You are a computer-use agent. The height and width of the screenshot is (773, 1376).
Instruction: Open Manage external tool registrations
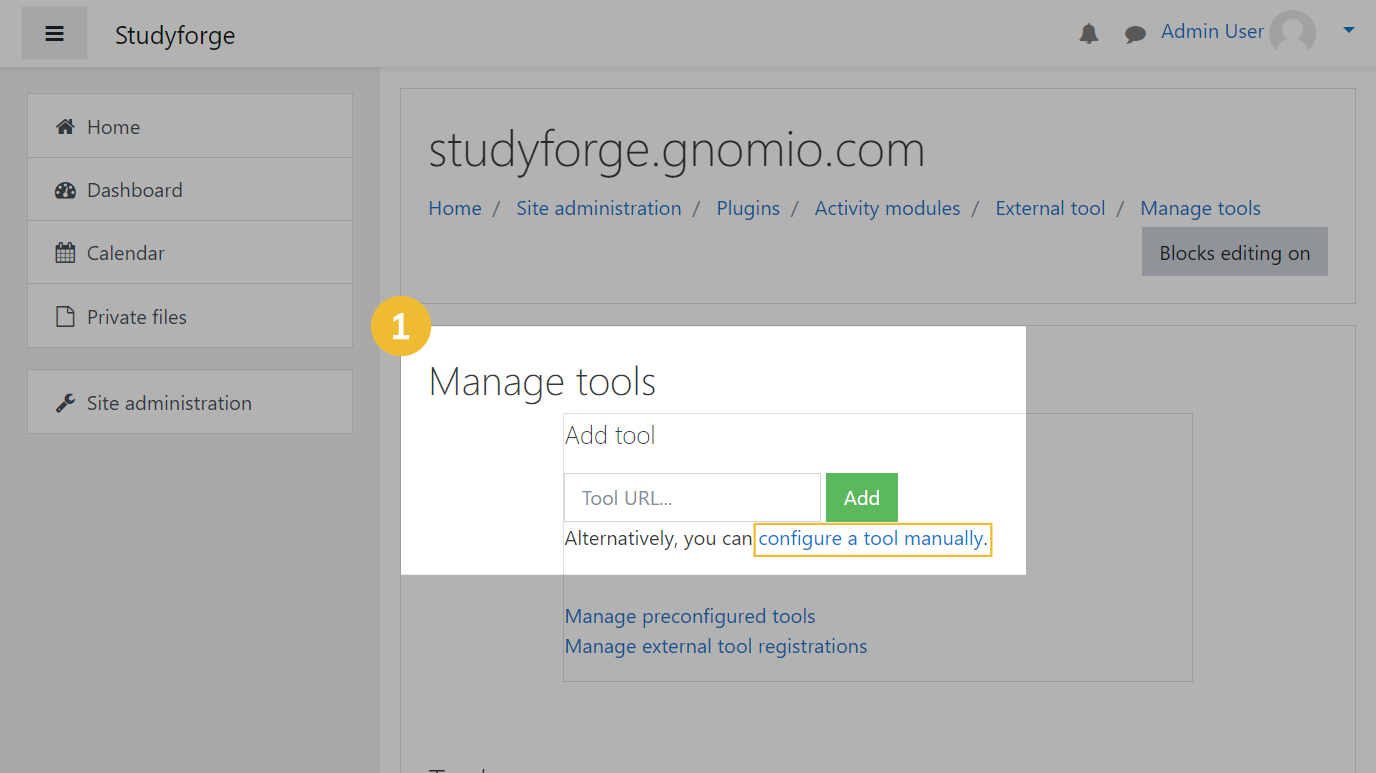(x=716, y=646)
